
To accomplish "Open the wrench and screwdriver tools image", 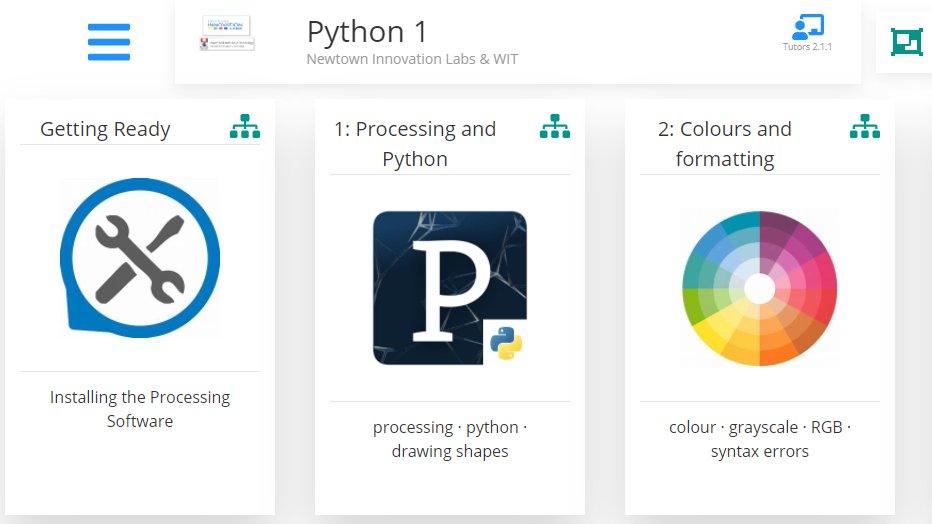I will click(140, 258).
